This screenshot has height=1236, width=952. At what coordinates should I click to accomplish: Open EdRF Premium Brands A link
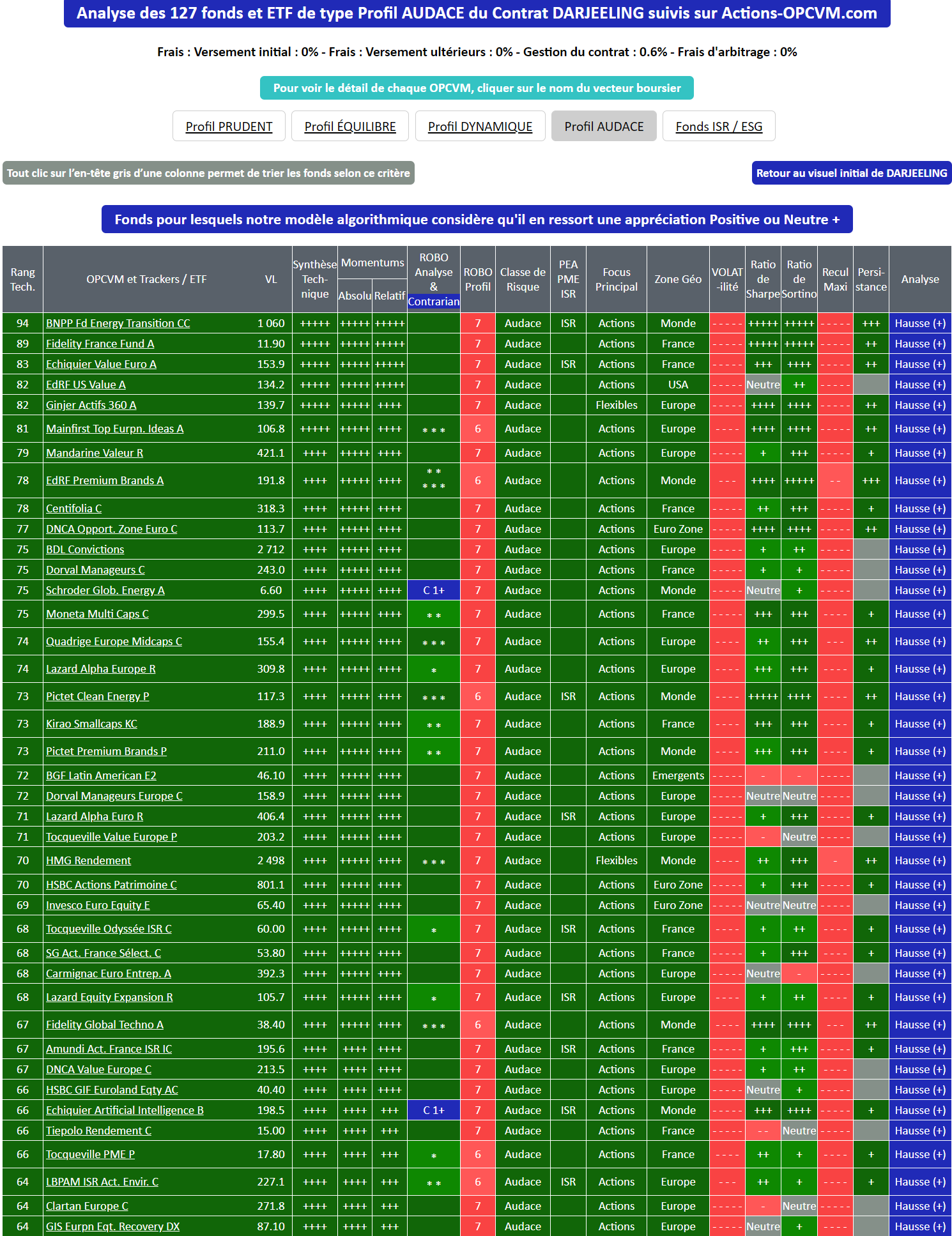click(x=105, y=480)
